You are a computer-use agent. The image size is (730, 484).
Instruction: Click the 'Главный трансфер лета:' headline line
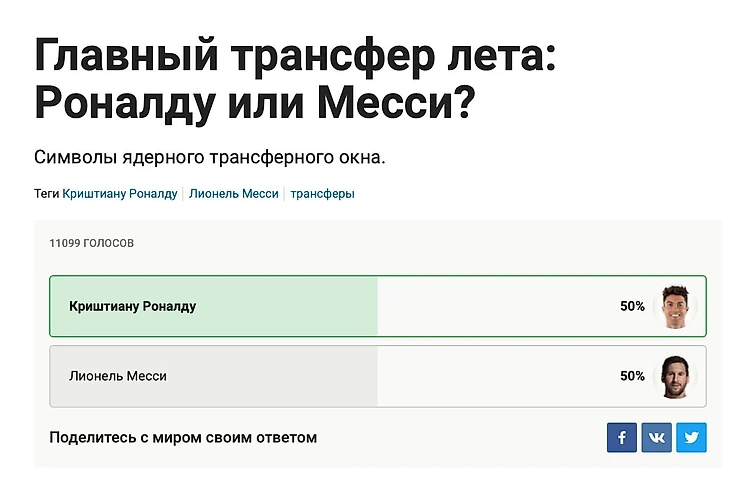(x=295, y=55)
